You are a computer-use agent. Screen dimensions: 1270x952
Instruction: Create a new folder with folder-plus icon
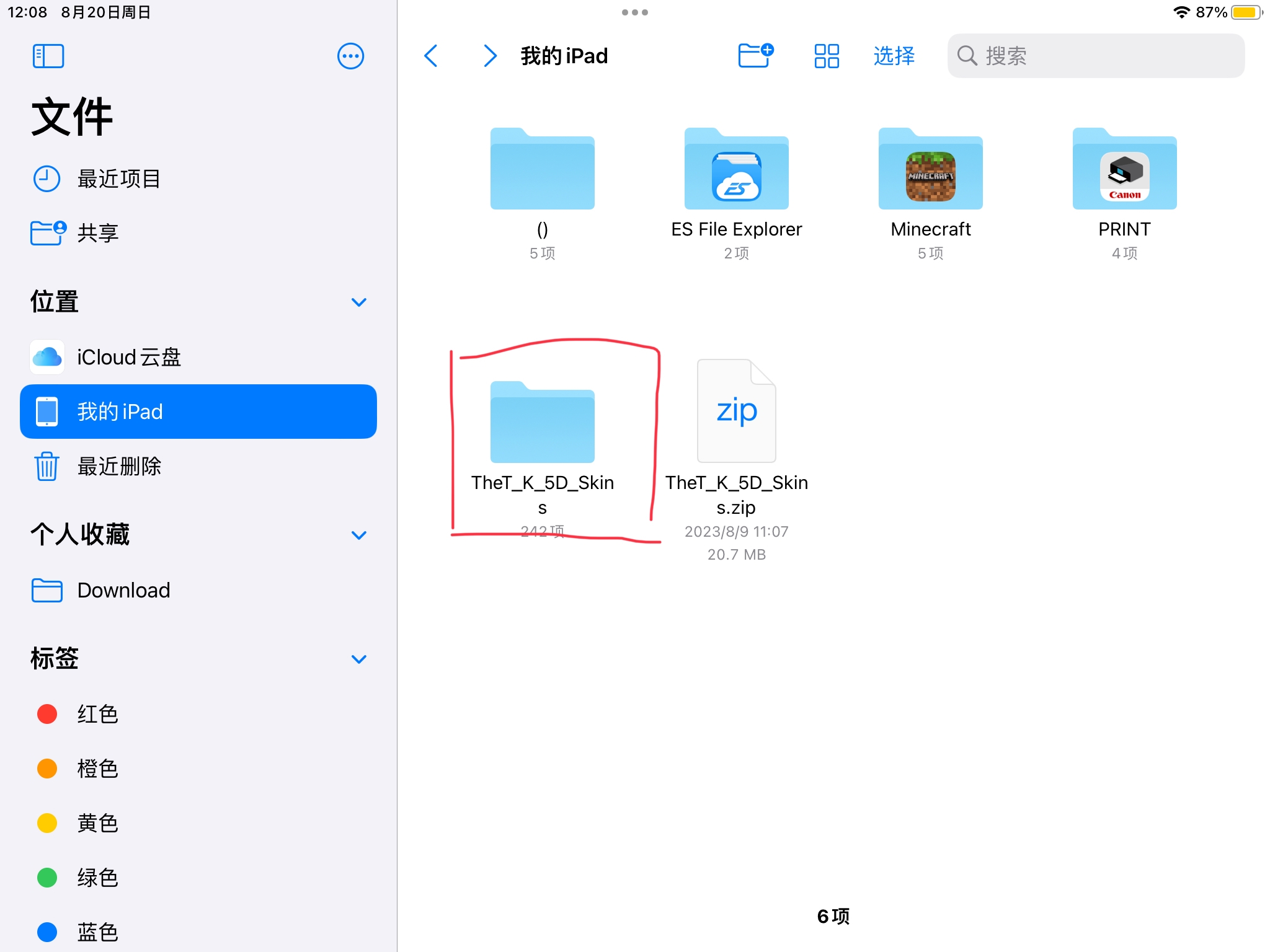coord(756,56)
